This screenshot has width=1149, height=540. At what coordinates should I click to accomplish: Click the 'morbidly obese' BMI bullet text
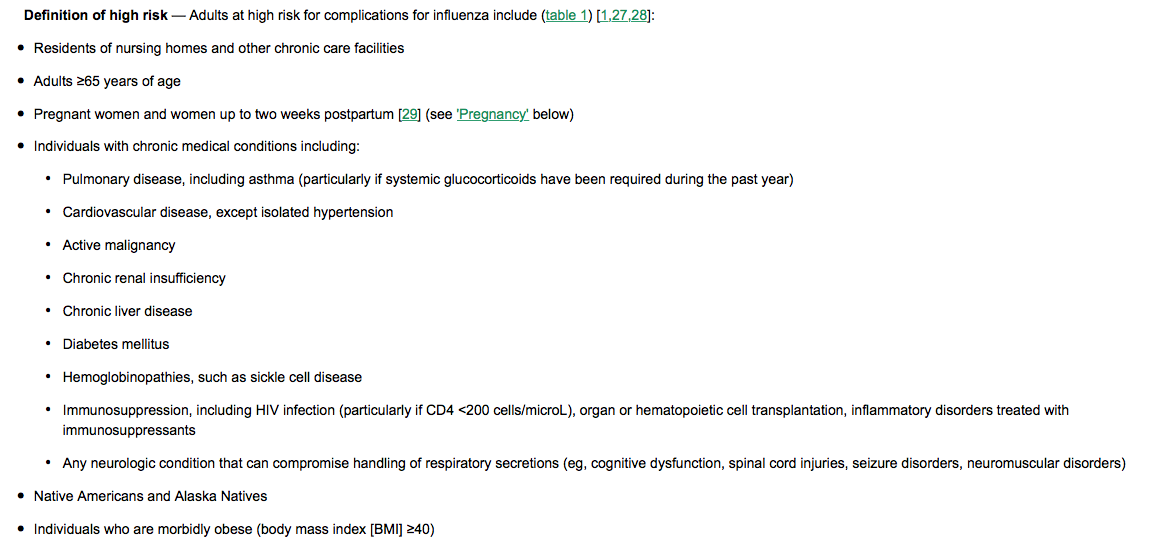pos(234,530)
